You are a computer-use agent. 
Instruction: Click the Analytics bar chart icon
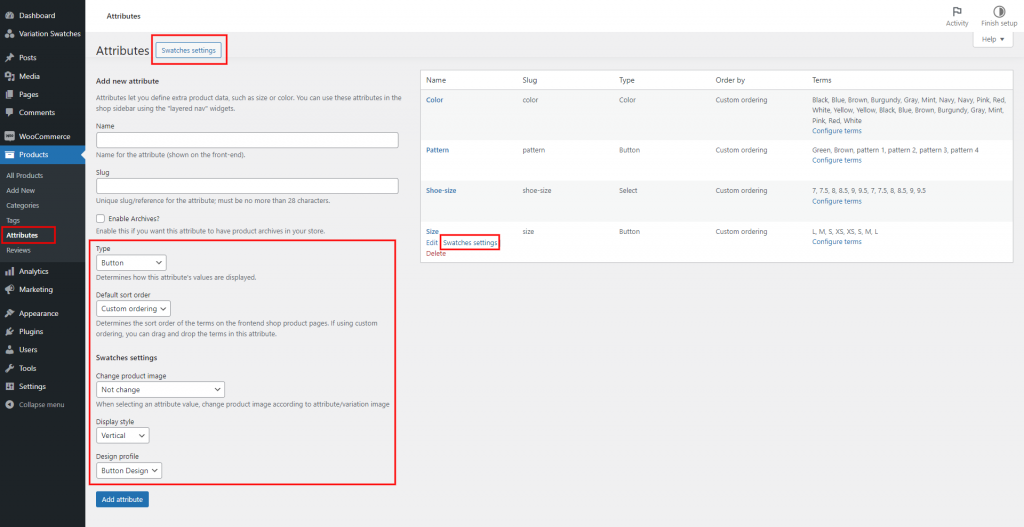pos(9,271)
